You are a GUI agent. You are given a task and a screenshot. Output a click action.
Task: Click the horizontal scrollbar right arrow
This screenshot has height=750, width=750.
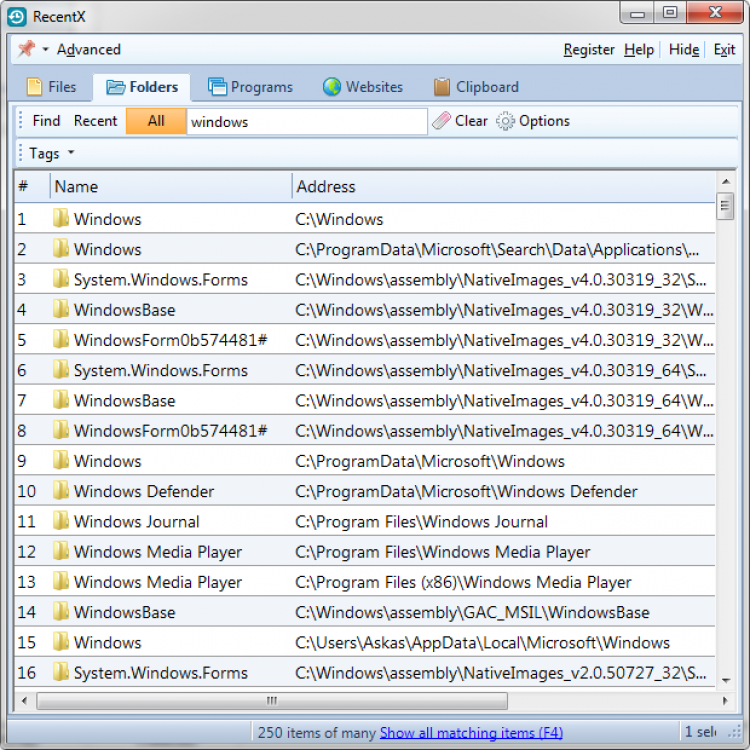click(726, 701)
